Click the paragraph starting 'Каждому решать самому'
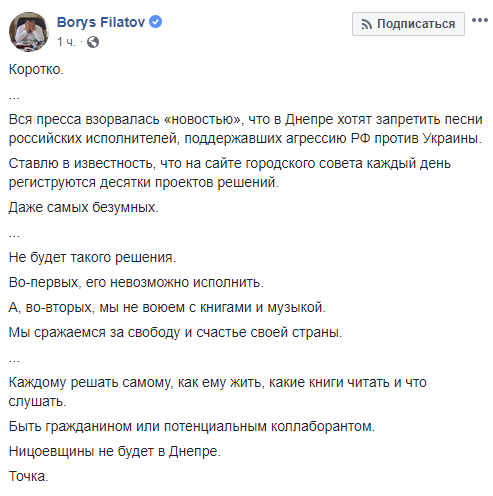 [218, 392]
